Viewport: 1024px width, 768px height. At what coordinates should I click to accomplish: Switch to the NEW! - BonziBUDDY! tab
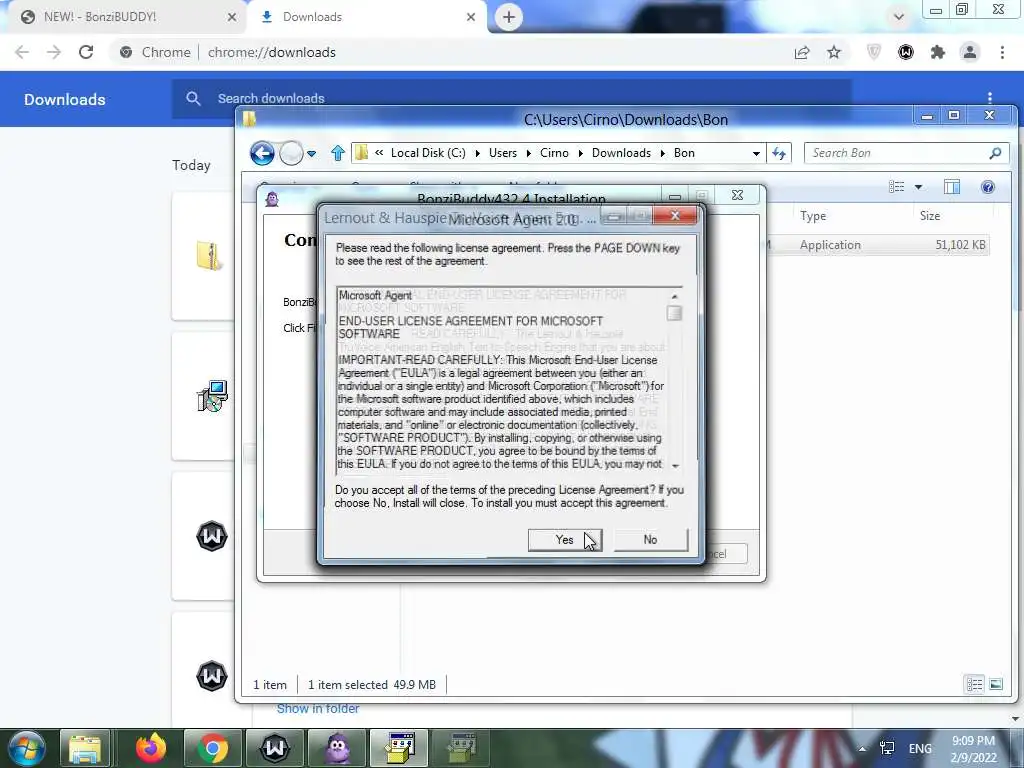pyautogui.click(x=100, y=17)
